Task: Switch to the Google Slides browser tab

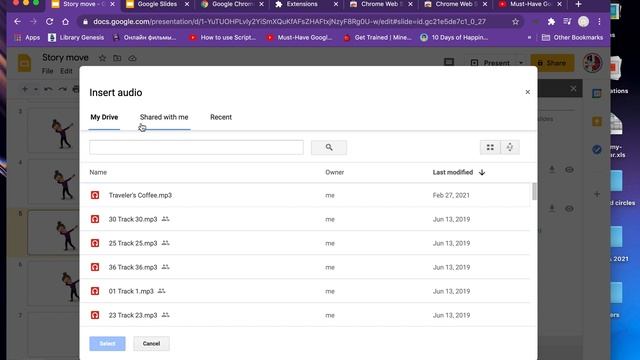Action: point(158,4)
